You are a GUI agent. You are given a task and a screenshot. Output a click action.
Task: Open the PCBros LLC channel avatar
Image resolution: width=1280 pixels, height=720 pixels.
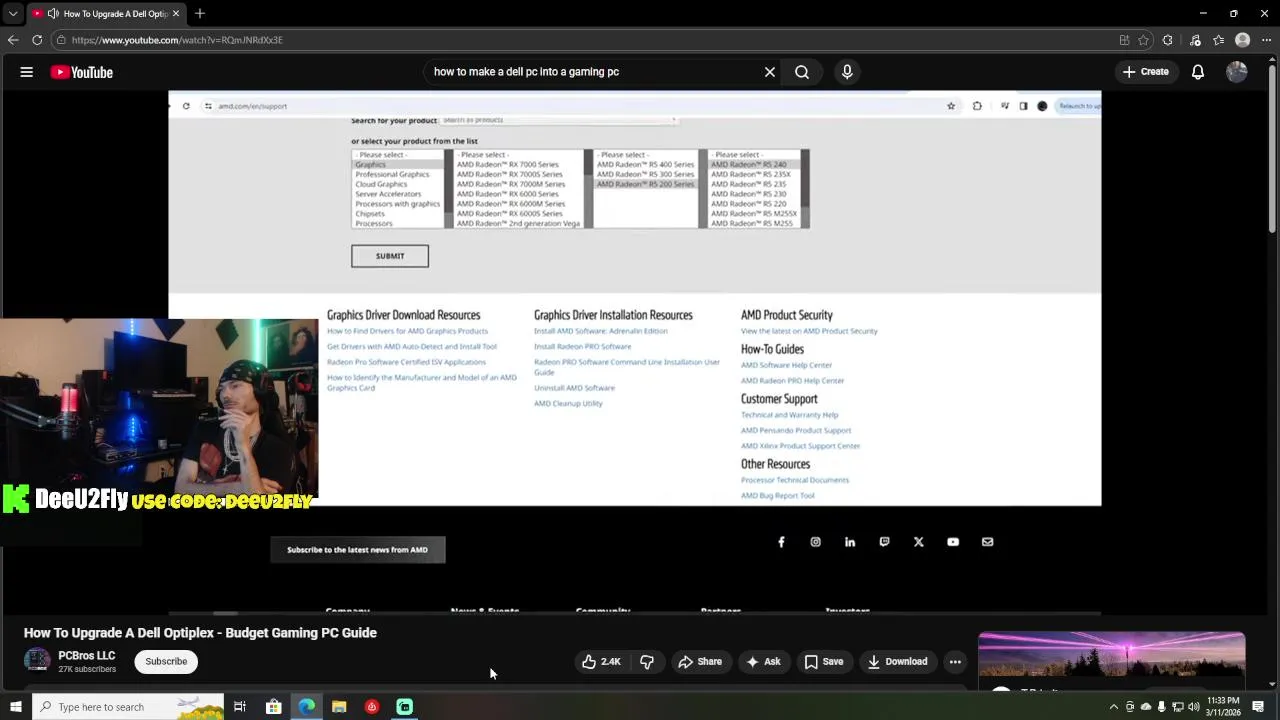pyautogui.click(x=37, y=661)
